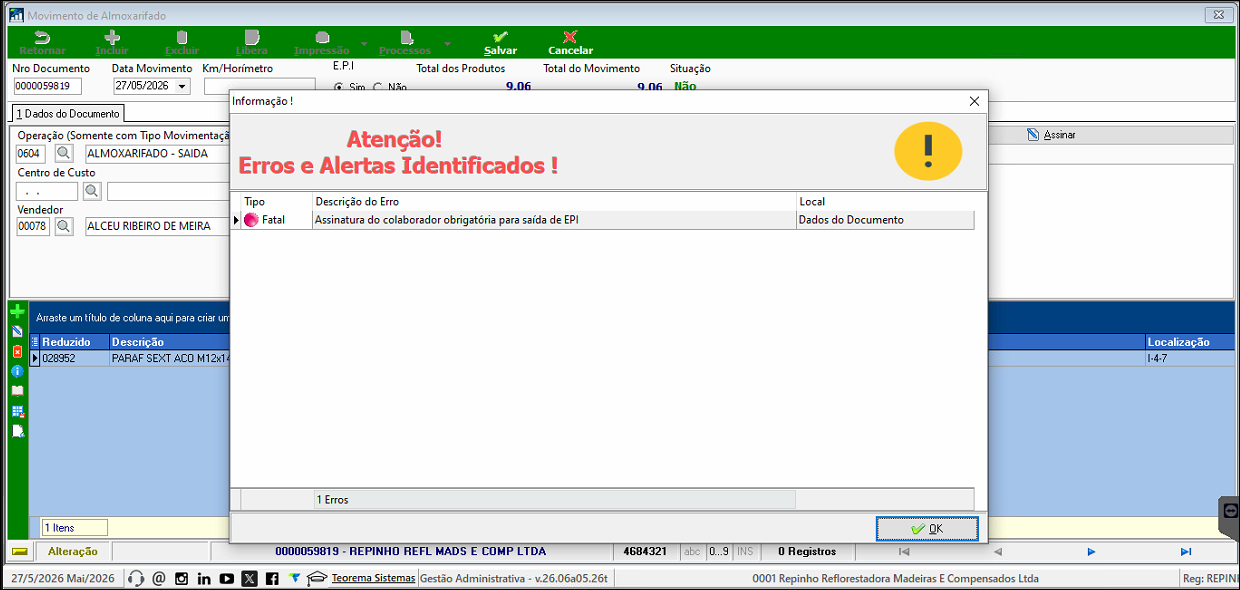Click the blue info sidebar icon
The height and width of the screenshot is (590, 1240).
point(17,371)
